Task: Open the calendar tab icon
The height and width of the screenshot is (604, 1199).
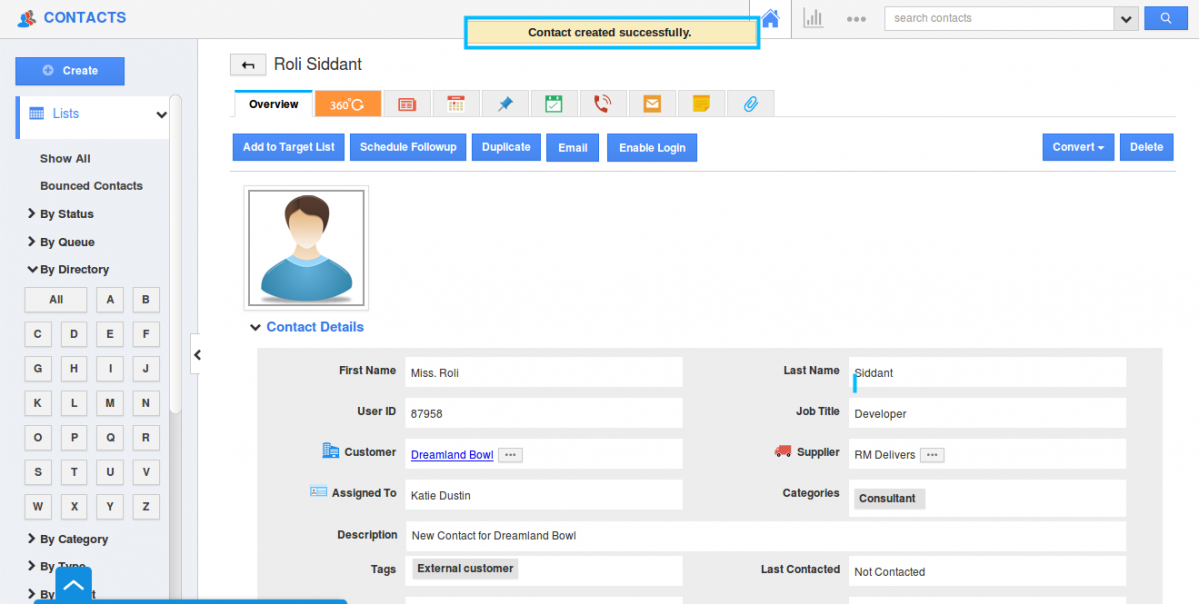Action: click(456, 104)
